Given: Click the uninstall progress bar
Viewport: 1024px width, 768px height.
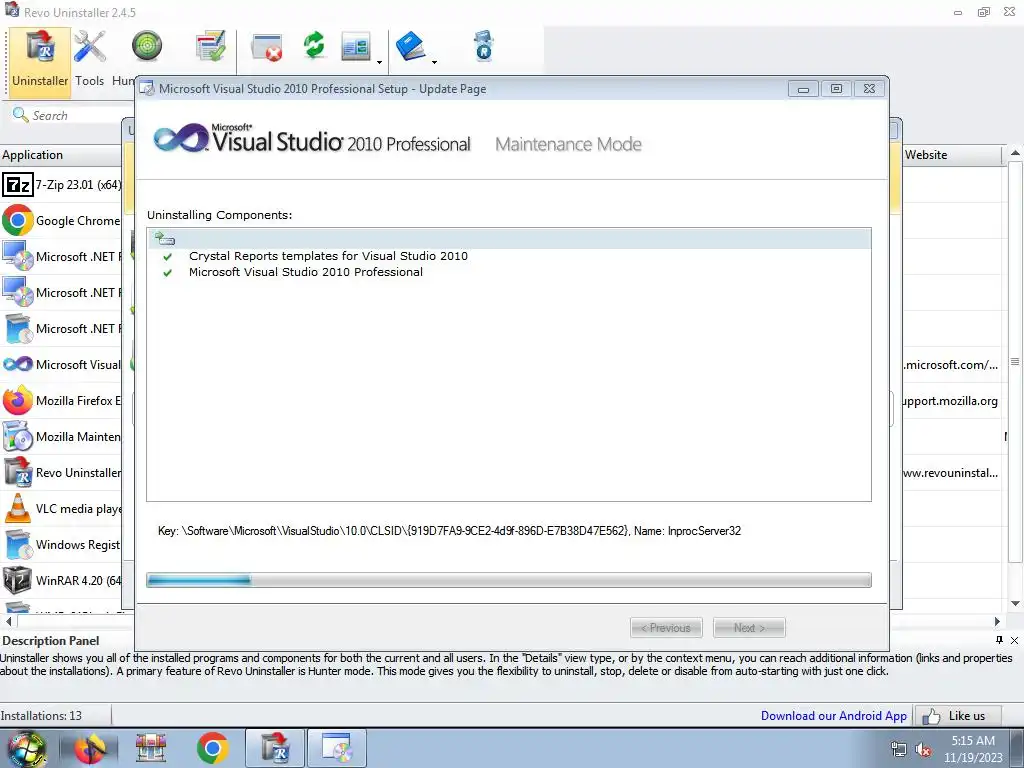Looking at the screenshot, I should (x=509, y=580).
